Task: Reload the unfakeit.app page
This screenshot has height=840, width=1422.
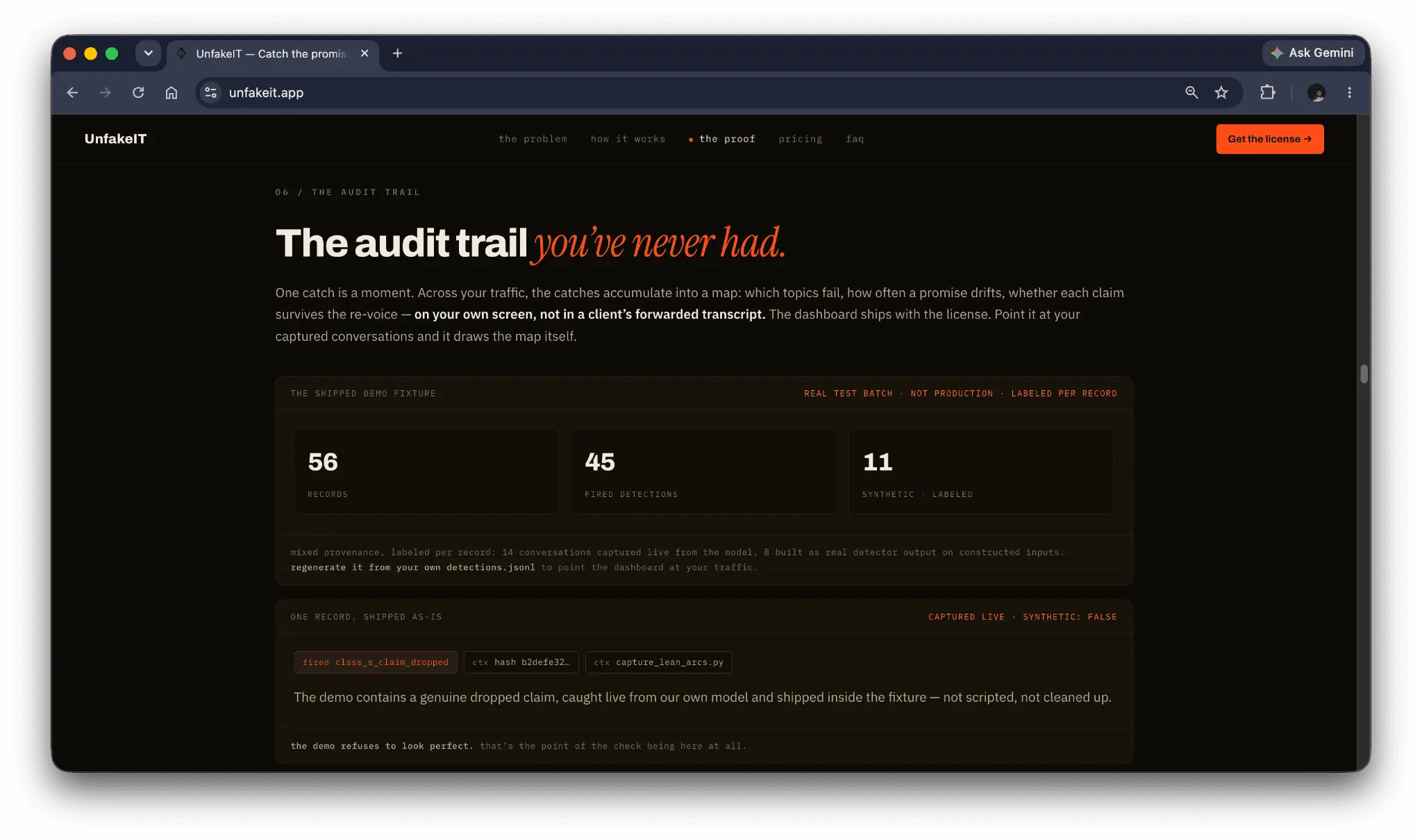Action: (138, 92)
